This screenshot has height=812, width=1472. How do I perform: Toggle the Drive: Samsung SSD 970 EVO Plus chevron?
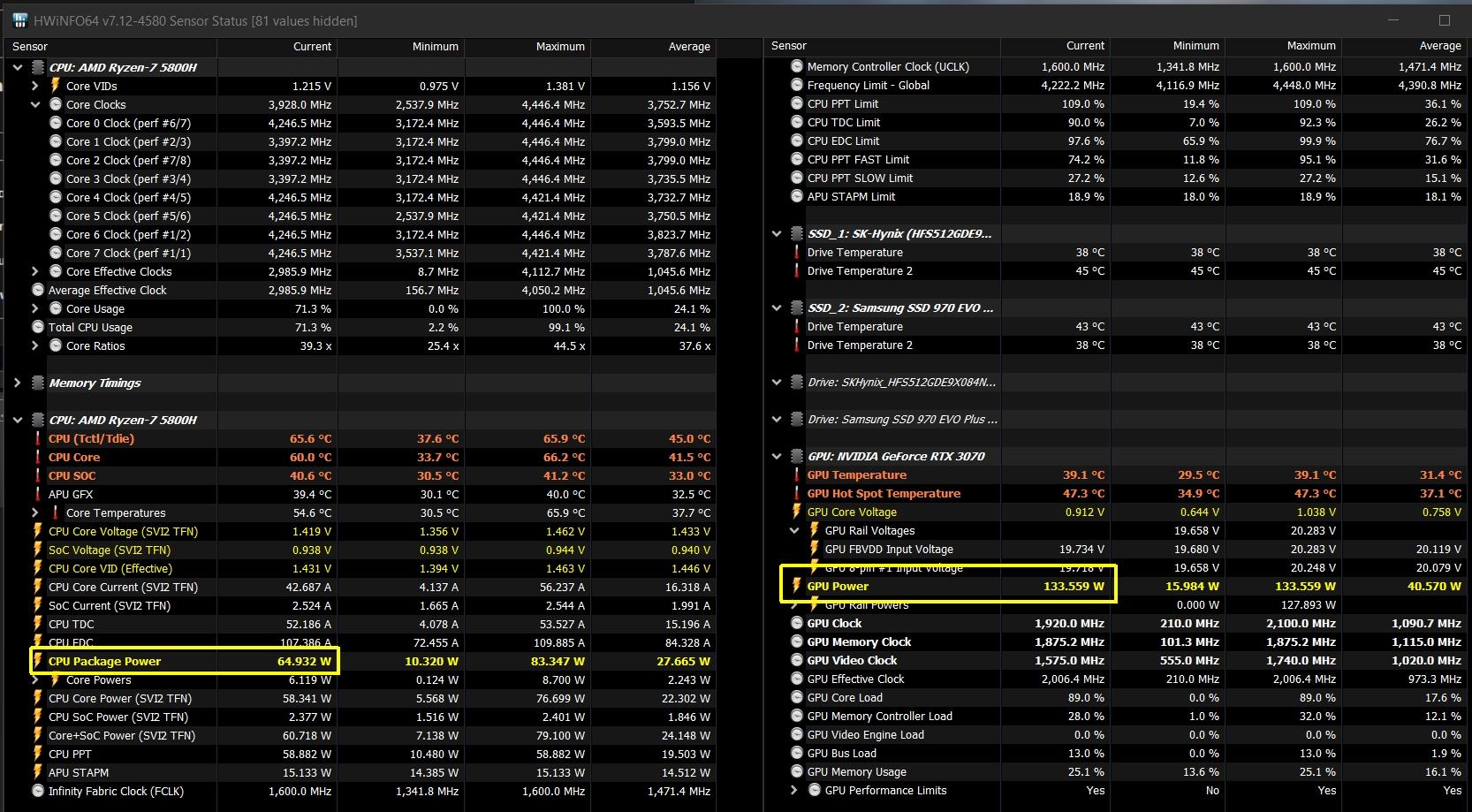coord(777,419)
